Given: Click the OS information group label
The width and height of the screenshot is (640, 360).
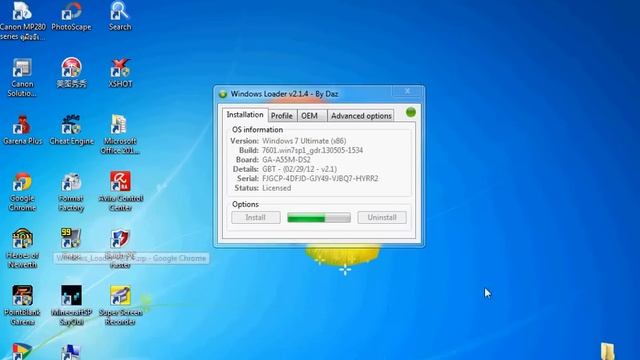Looking at the screenshot, I should [257, 130].
